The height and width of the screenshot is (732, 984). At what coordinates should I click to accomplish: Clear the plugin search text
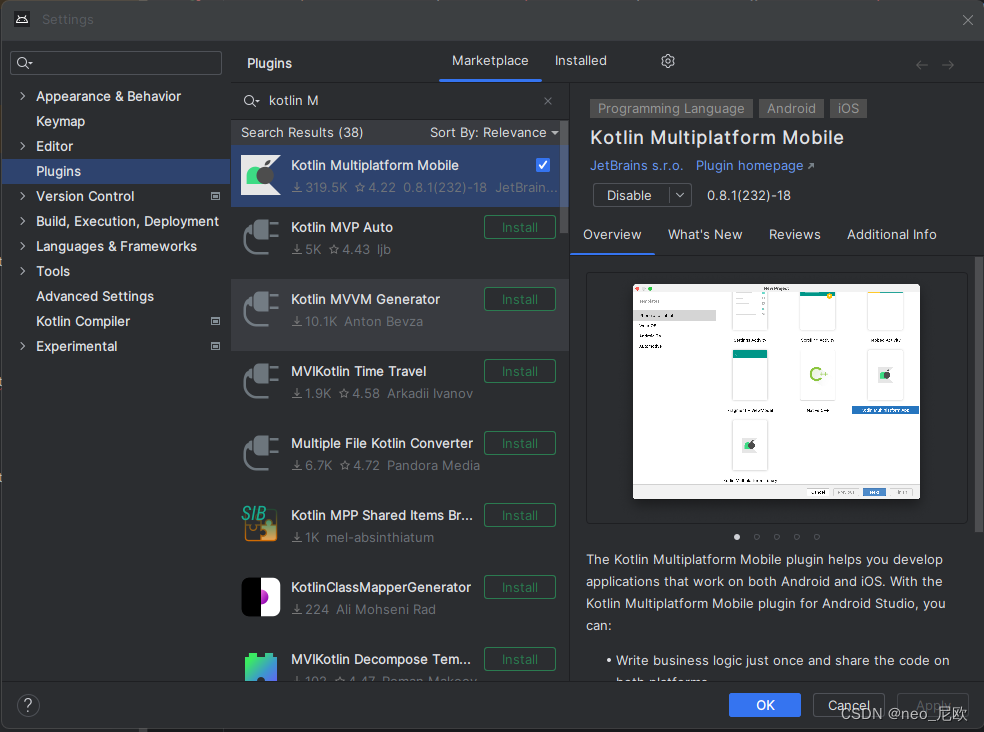(548, 100)
